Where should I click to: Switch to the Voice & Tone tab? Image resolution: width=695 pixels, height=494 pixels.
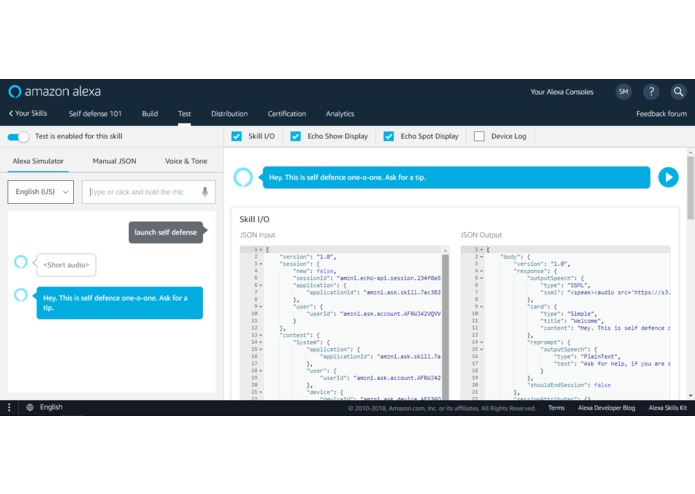186,161
